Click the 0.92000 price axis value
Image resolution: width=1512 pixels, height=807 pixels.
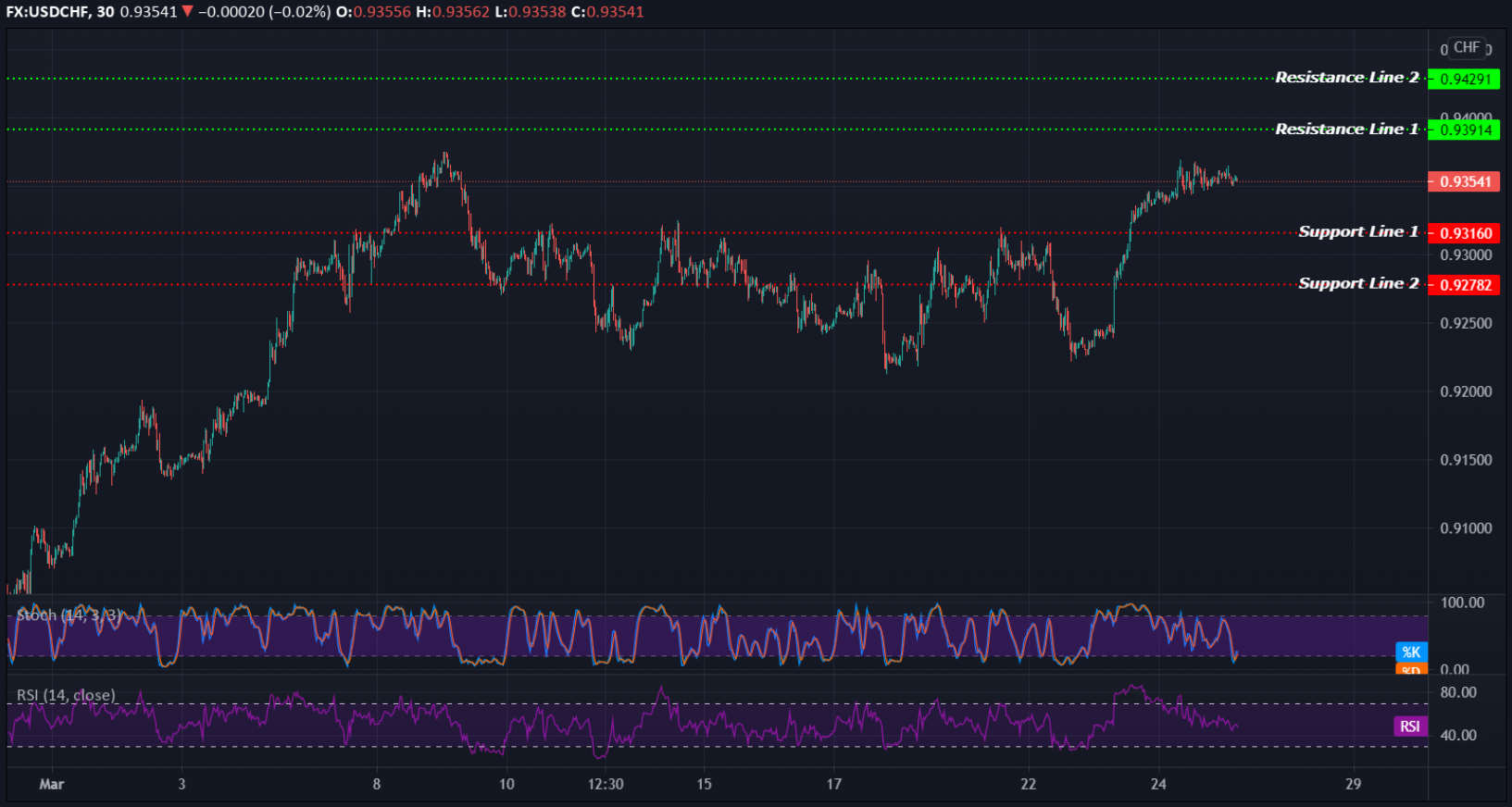click(x=1467, y=391)
